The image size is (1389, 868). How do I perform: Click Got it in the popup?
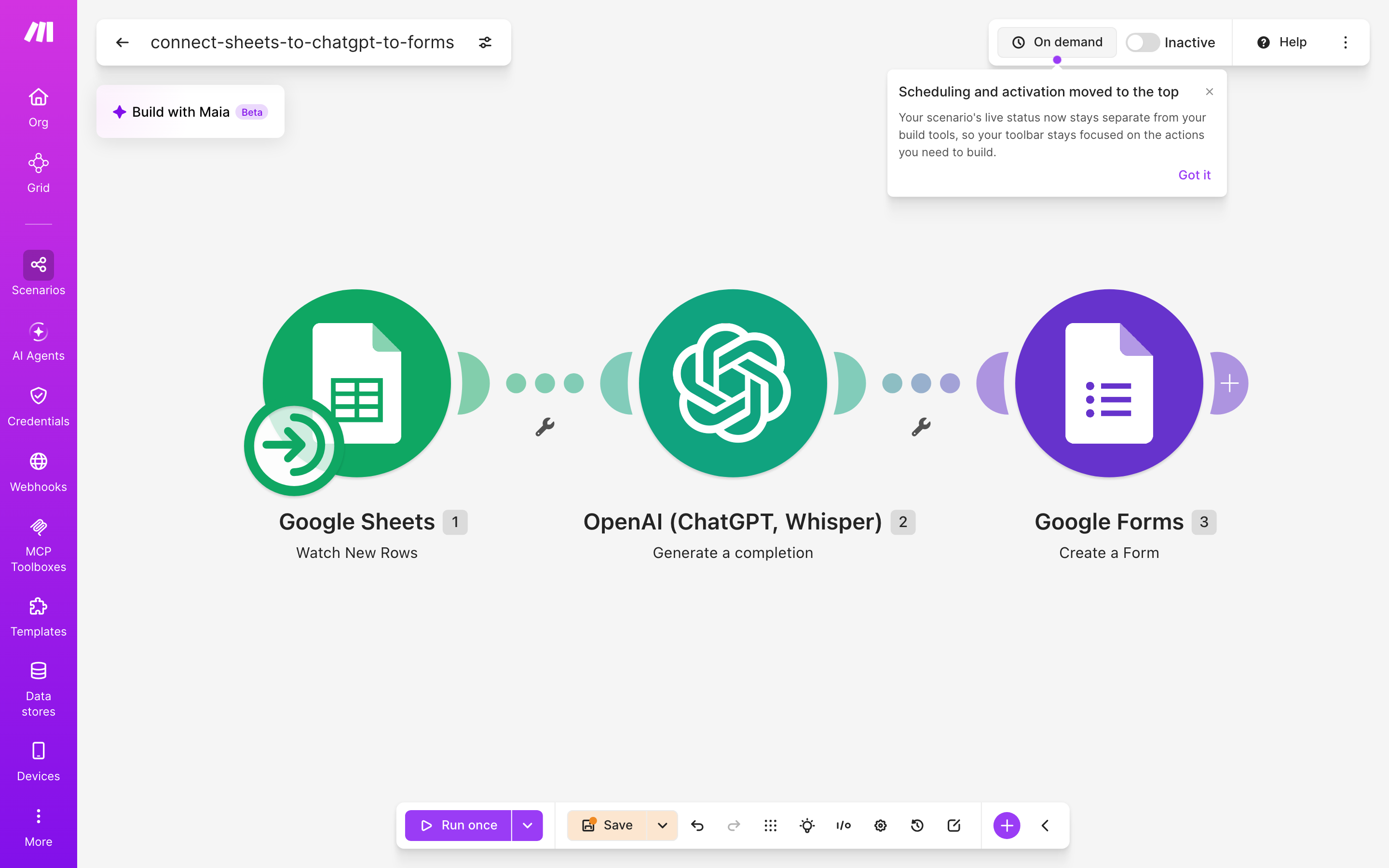(1194, 175)
